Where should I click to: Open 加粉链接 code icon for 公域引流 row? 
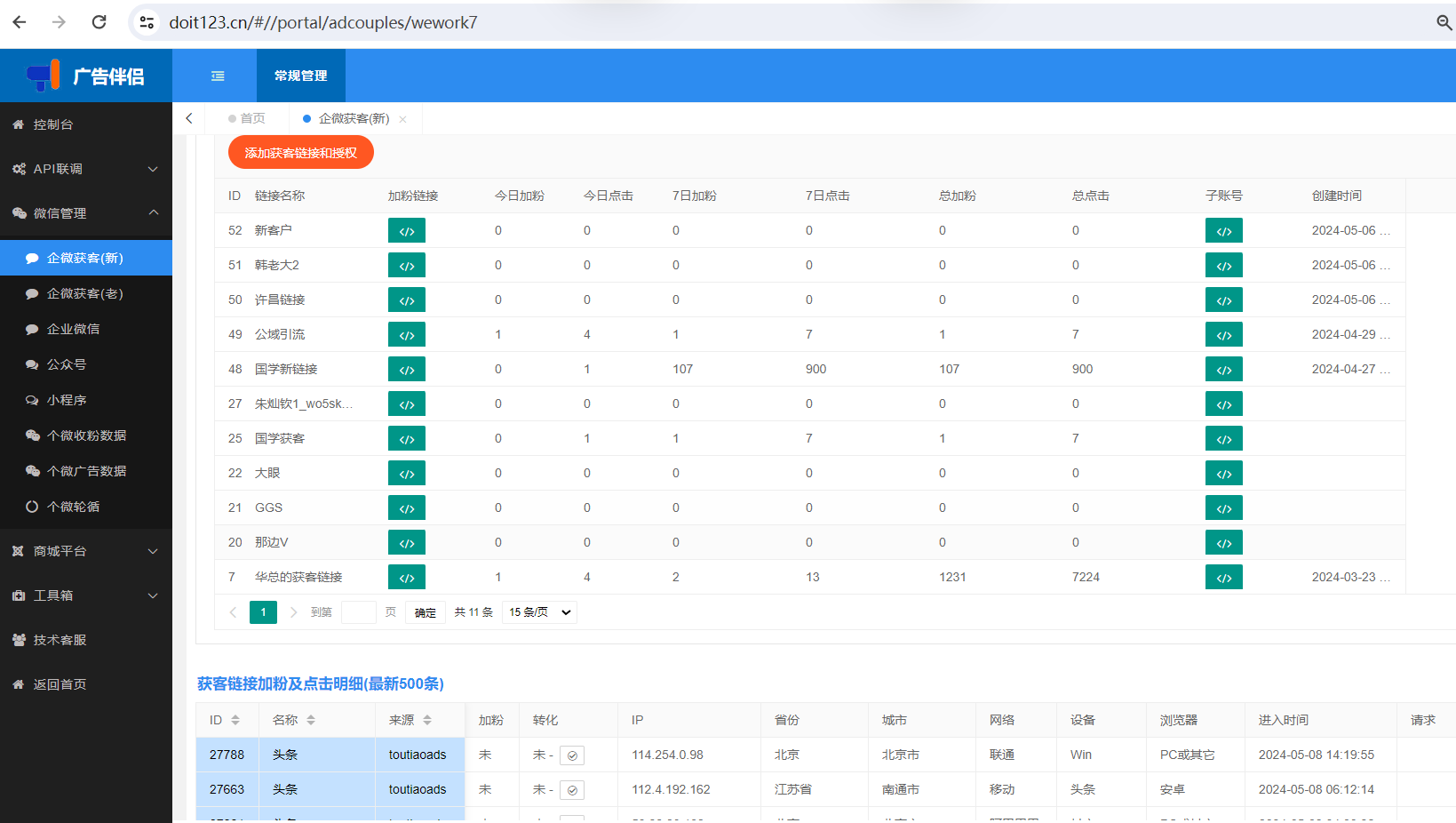coord(407,334)
